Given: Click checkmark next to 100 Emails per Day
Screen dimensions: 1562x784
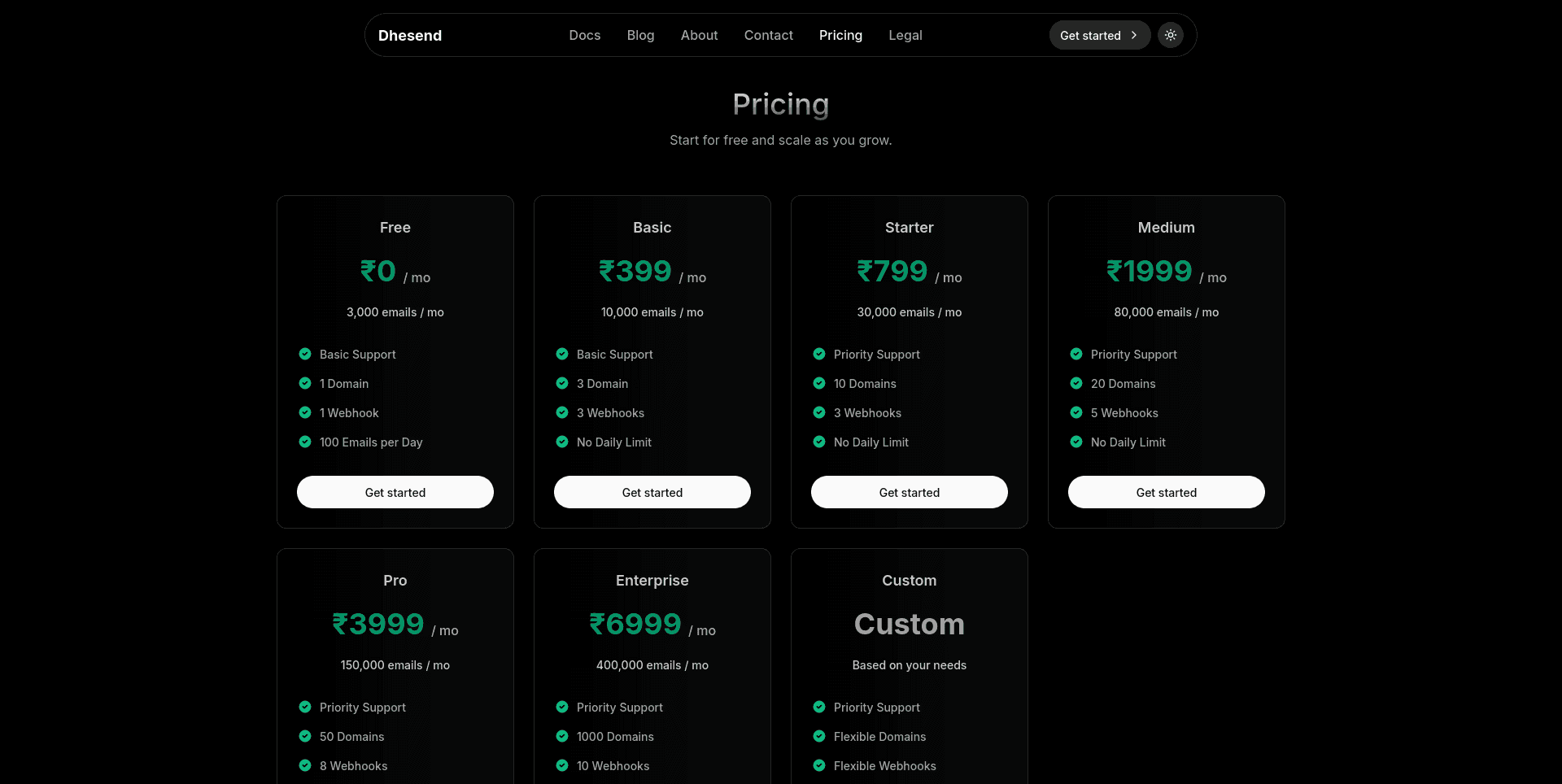Looking at the screenshot, I should click(305, 442).
